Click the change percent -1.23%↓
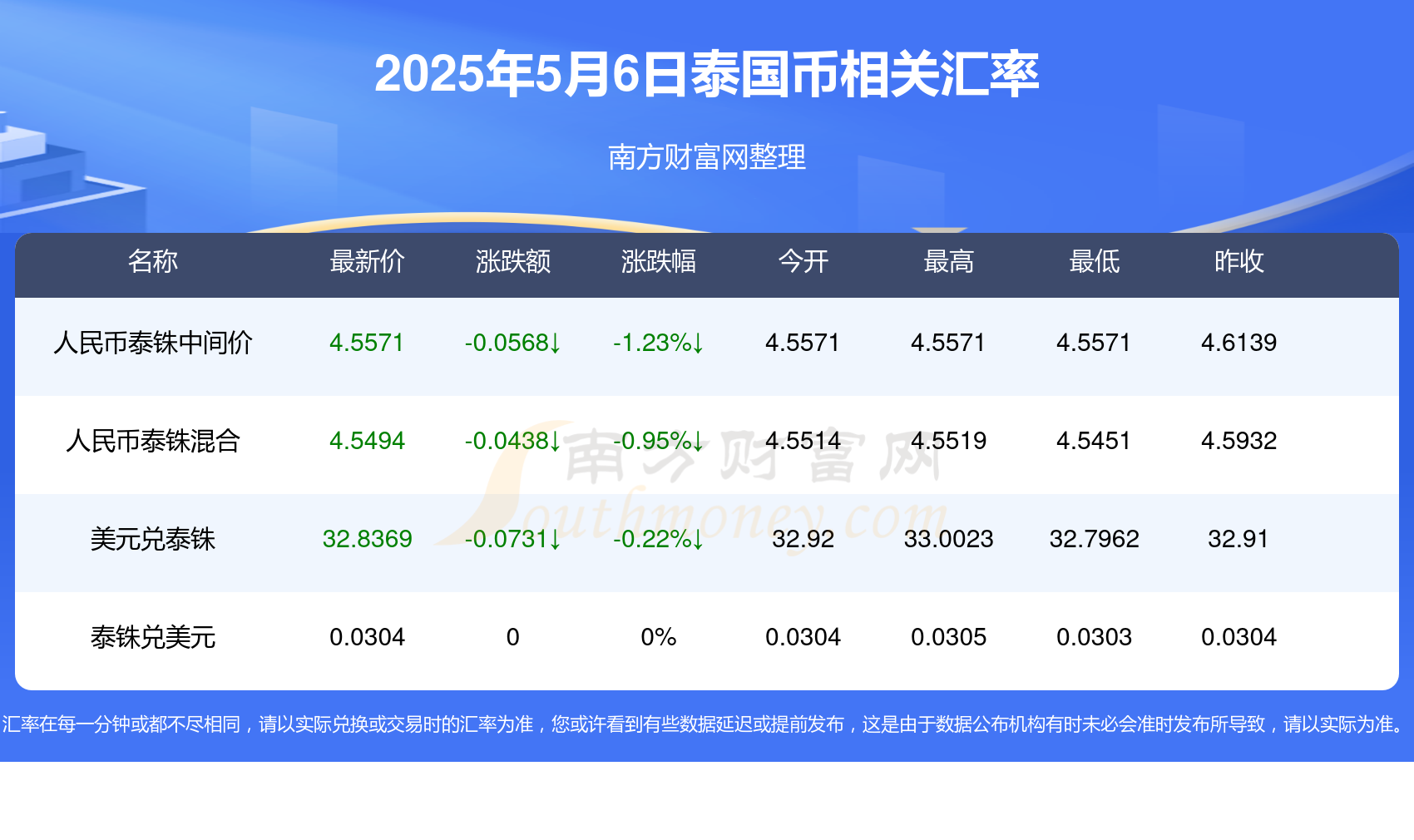Image resolution: width=1414 pixels, height=840 pixels. (659, 343)
